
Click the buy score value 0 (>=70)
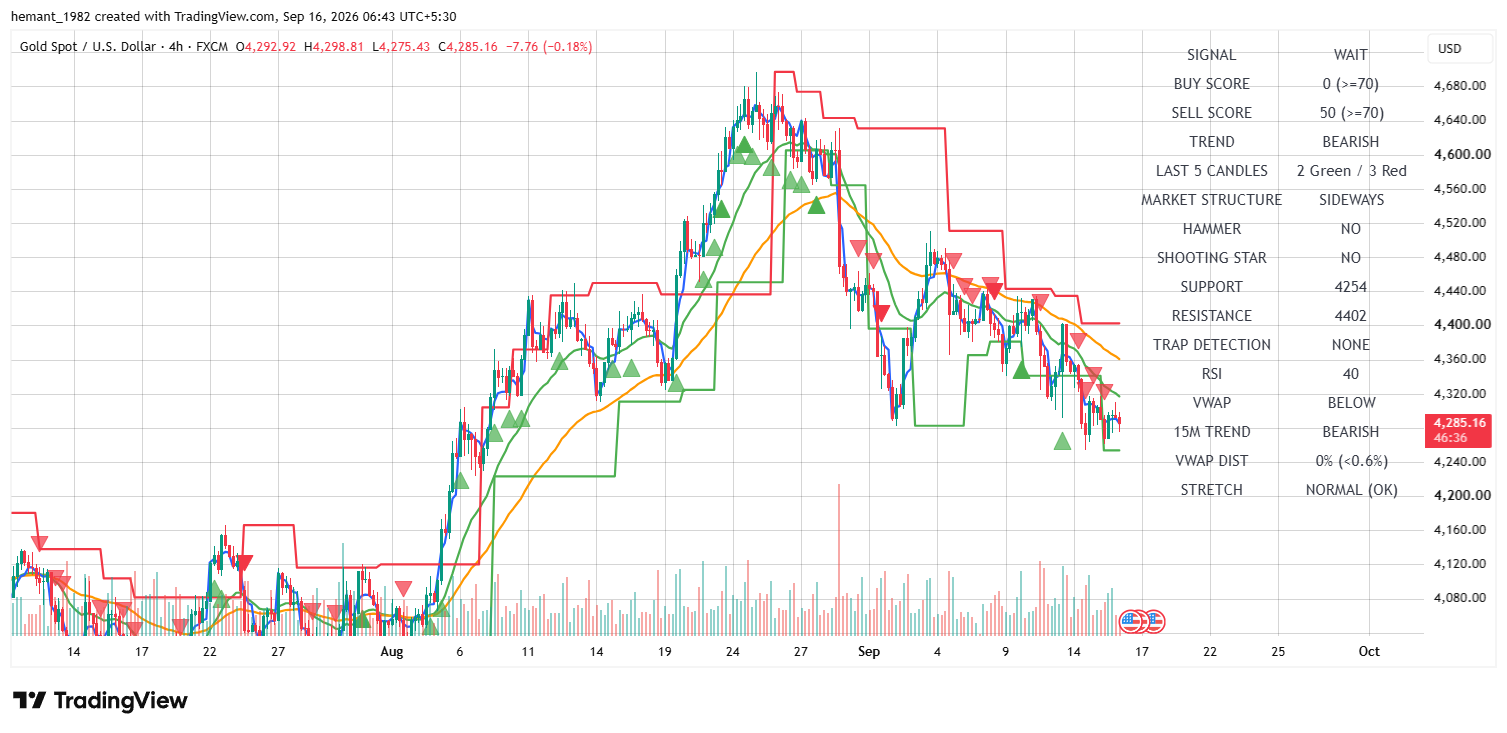click(1351, 84)
